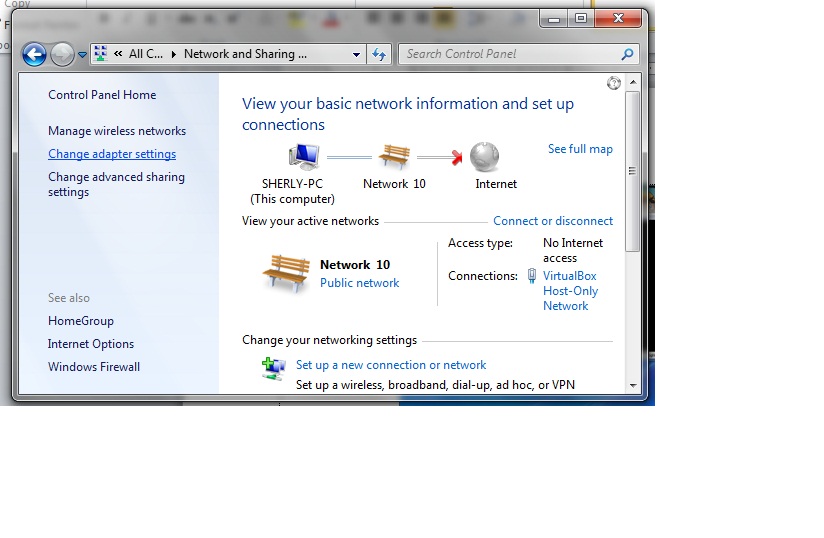The height and width of the screenshot is (538, 824).
Task: Click the Set up new connection icon
Action: coord(274,368)
